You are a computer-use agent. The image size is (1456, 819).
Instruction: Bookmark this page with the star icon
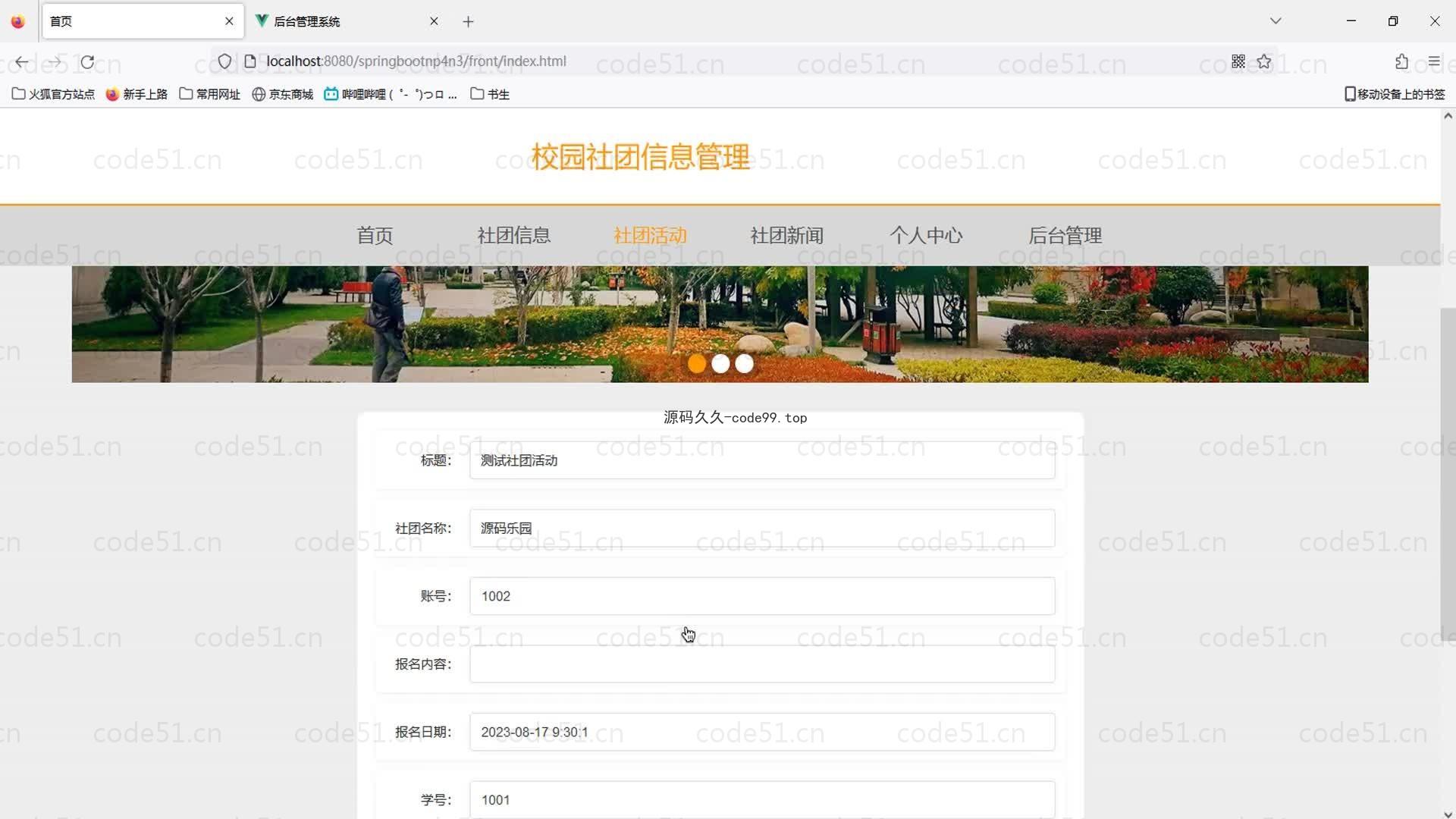pyautogui.click(x=1264, y=61)
